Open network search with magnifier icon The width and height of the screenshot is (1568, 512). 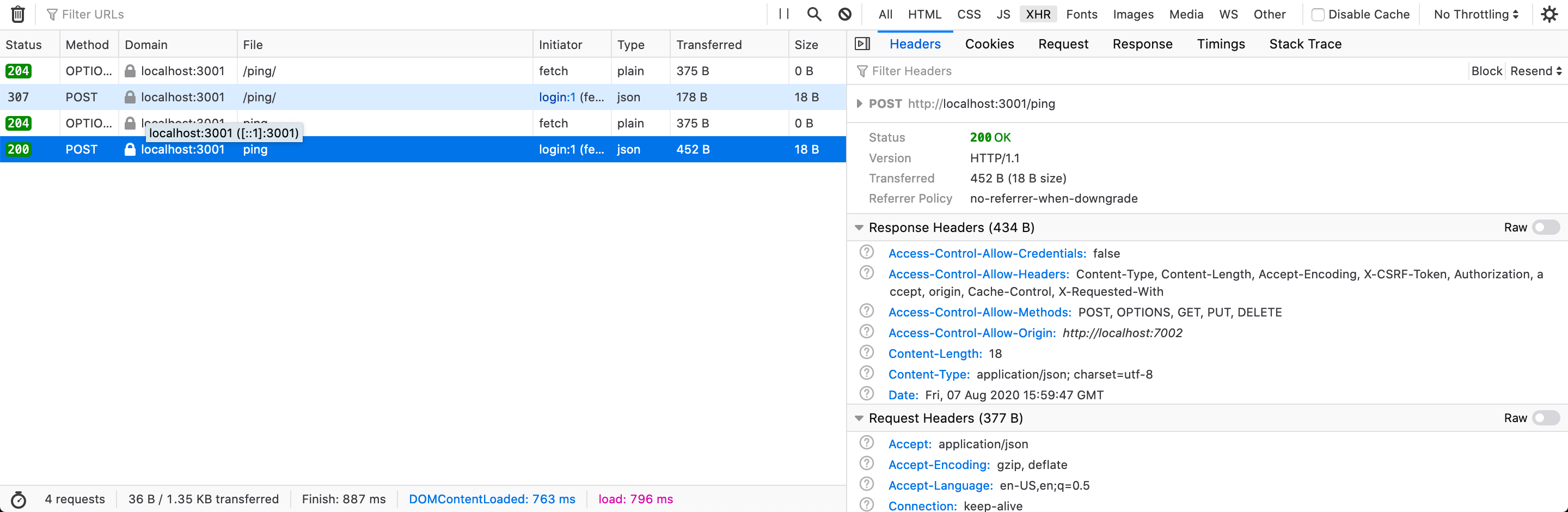click(814, 14)
